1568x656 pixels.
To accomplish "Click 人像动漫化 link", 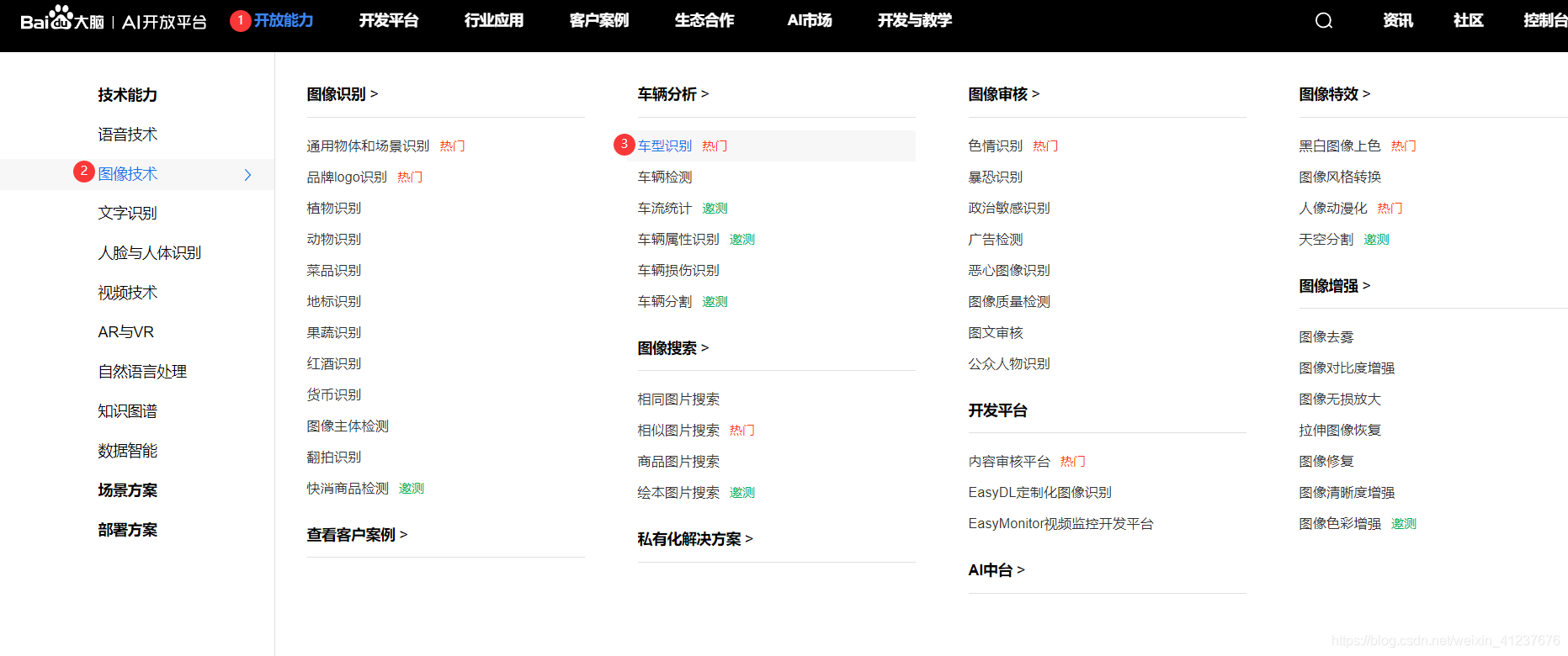I will [x=1333, y=209].
